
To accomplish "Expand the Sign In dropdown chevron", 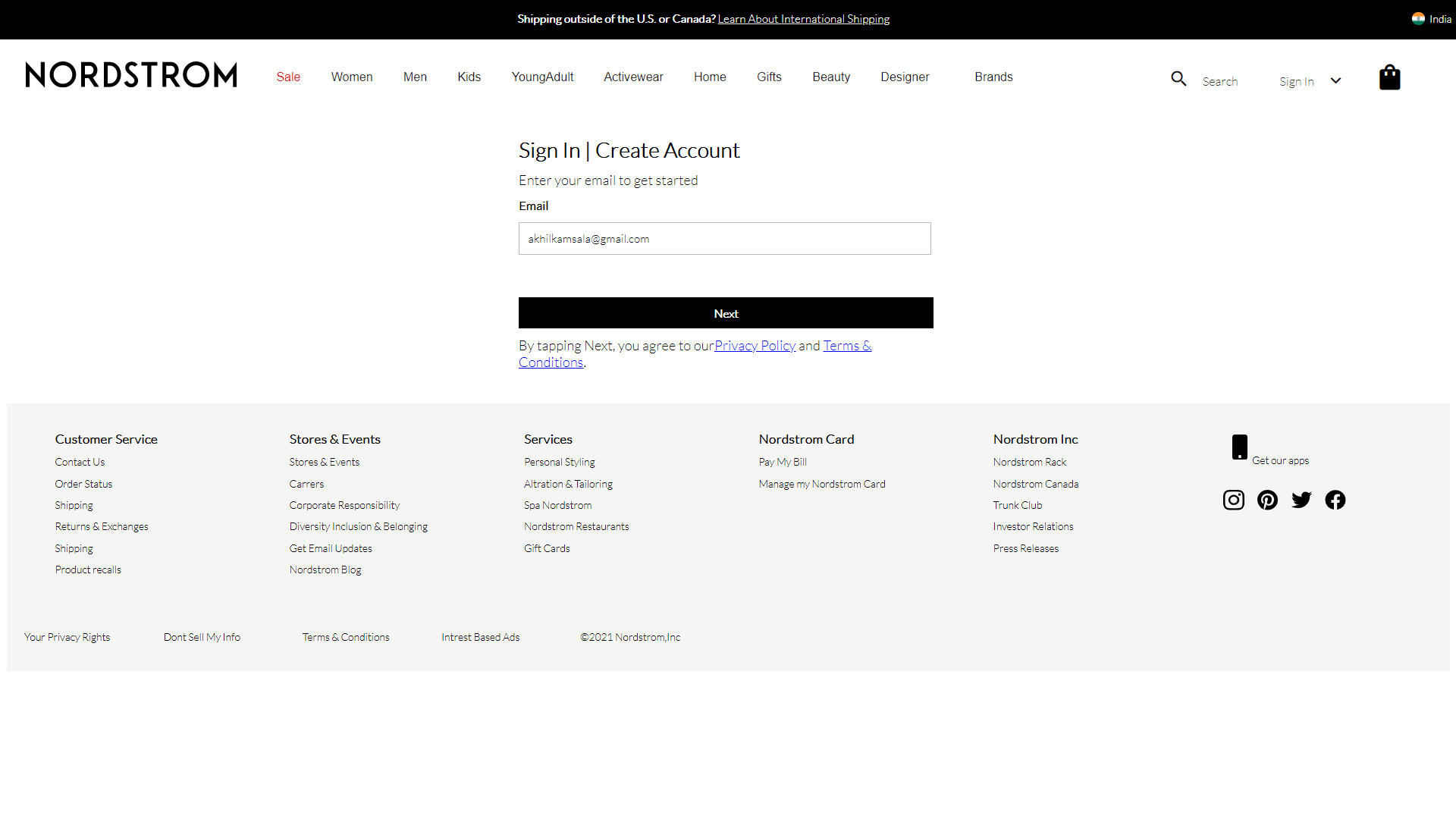I will pyautogui.click(x=1336, y=81).
